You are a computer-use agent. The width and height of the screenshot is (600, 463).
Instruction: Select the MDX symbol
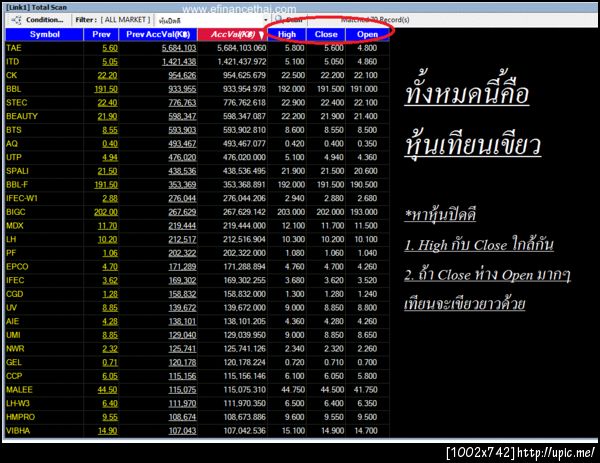(15, 226)
